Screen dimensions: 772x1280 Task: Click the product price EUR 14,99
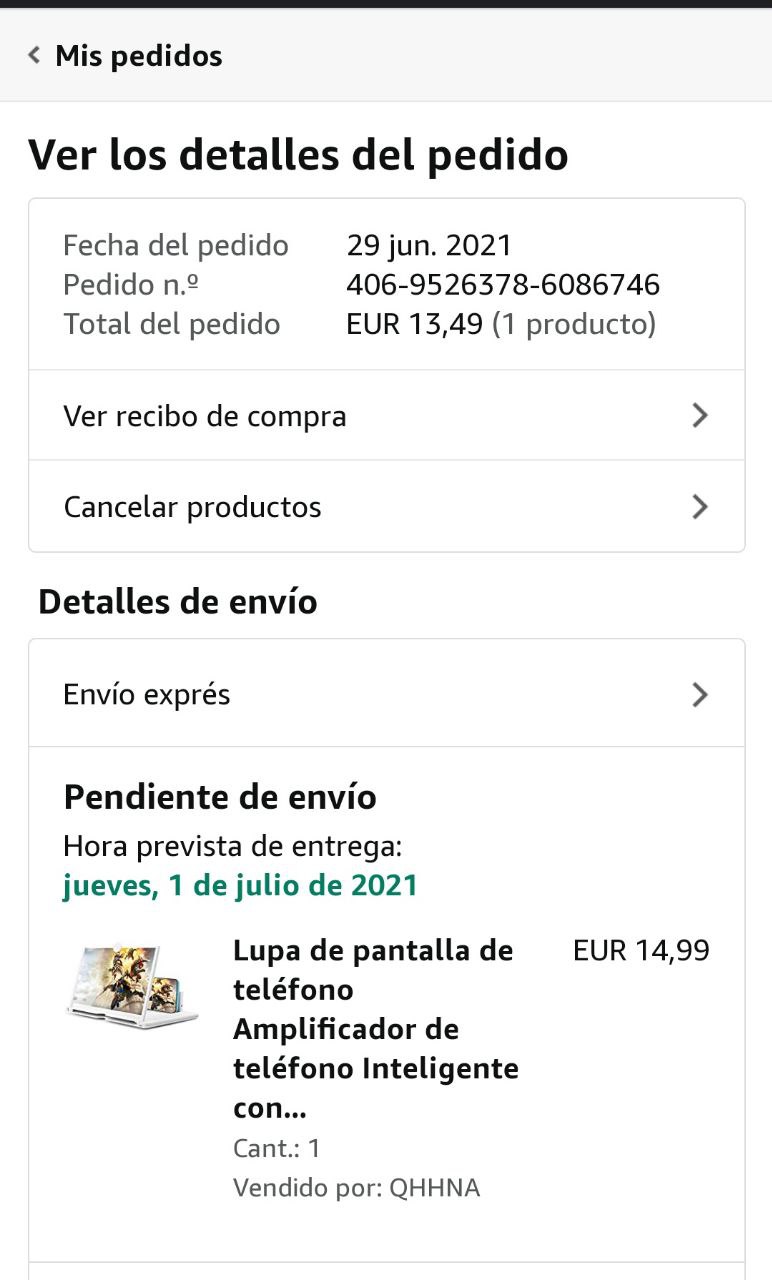coord(641,950)
